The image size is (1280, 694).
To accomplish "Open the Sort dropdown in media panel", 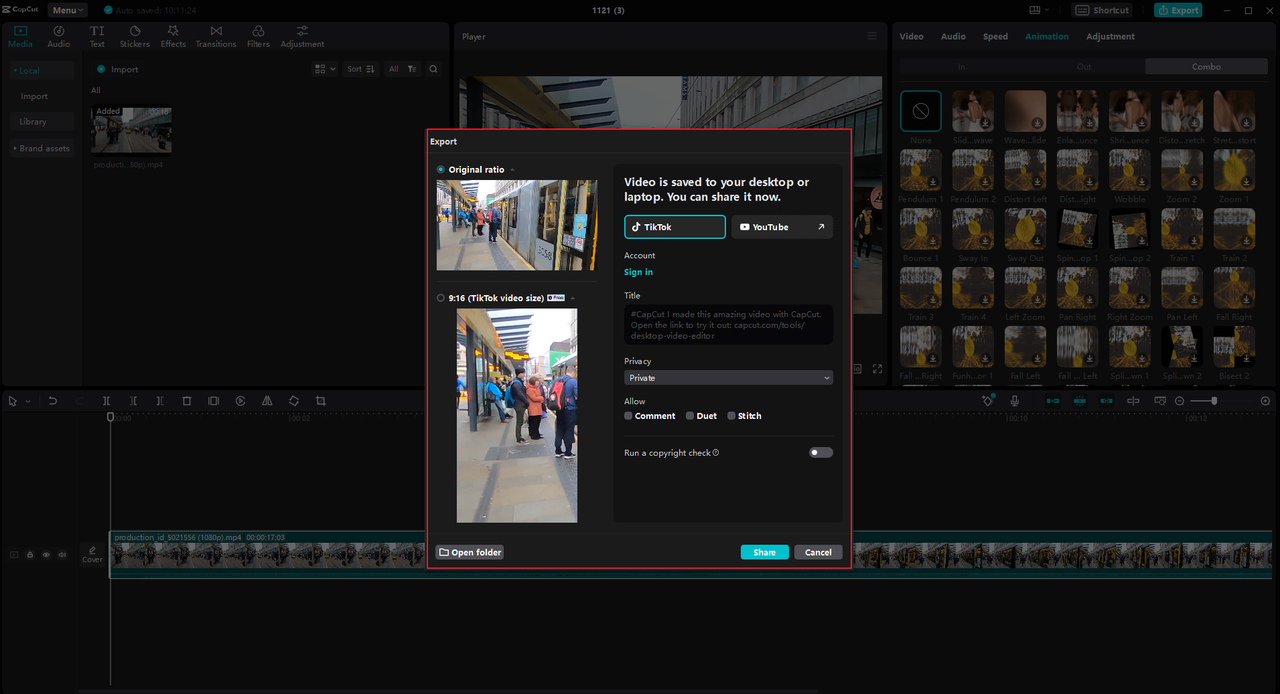I will click(x=360, y=69).
